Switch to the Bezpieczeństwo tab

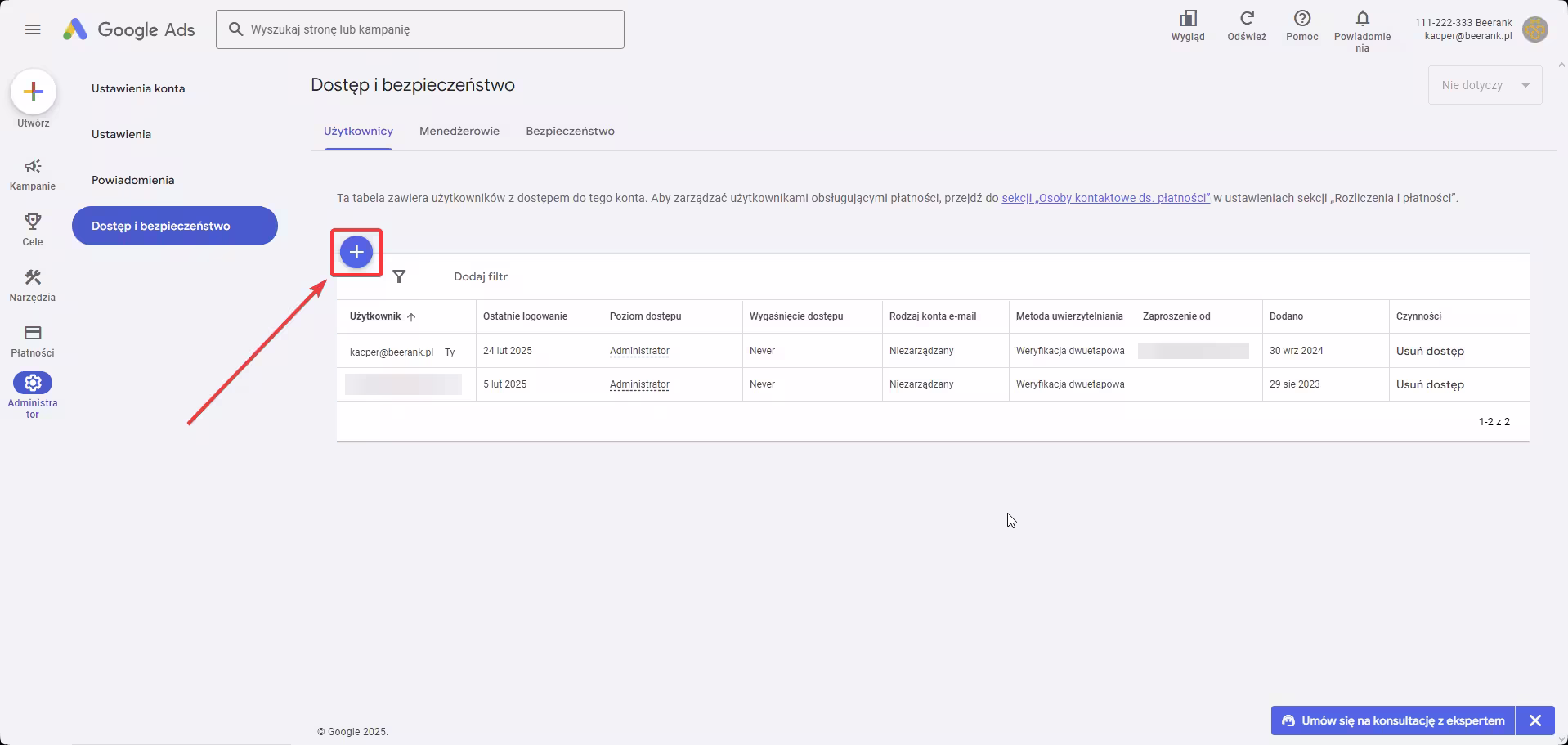click(570, 131)
